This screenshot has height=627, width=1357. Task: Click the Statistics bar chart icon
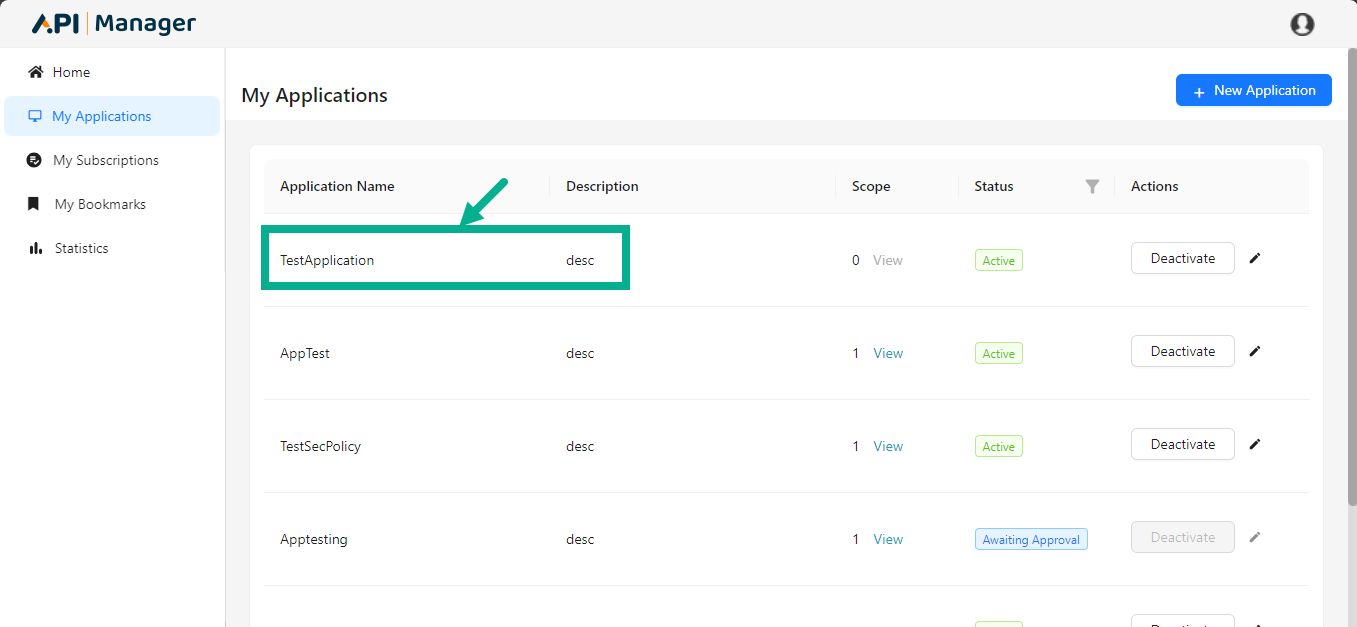[36, 248]
